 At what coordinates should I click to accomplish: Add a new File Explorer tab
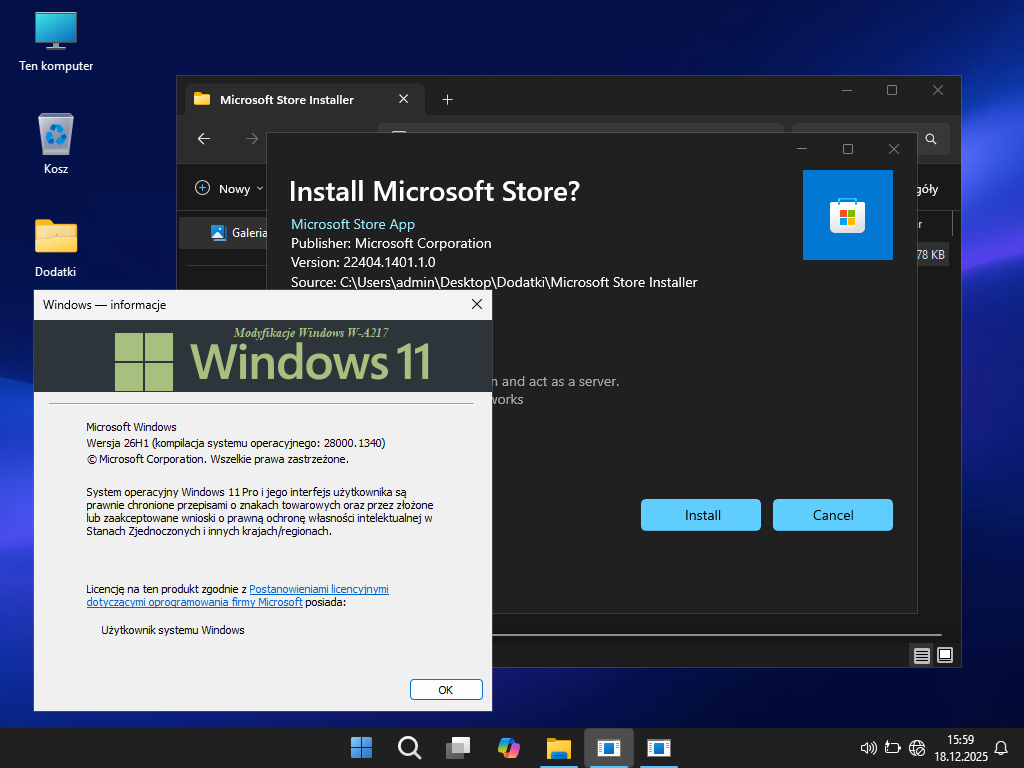[x=447, y=100]
